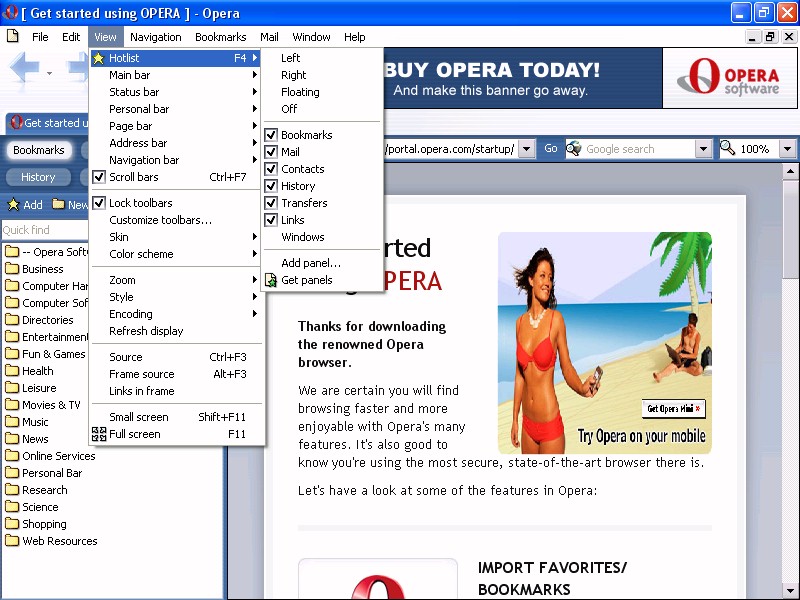Uncheck the Links panel checkbox
Screen dimensions: 800x600
(271, 220)
